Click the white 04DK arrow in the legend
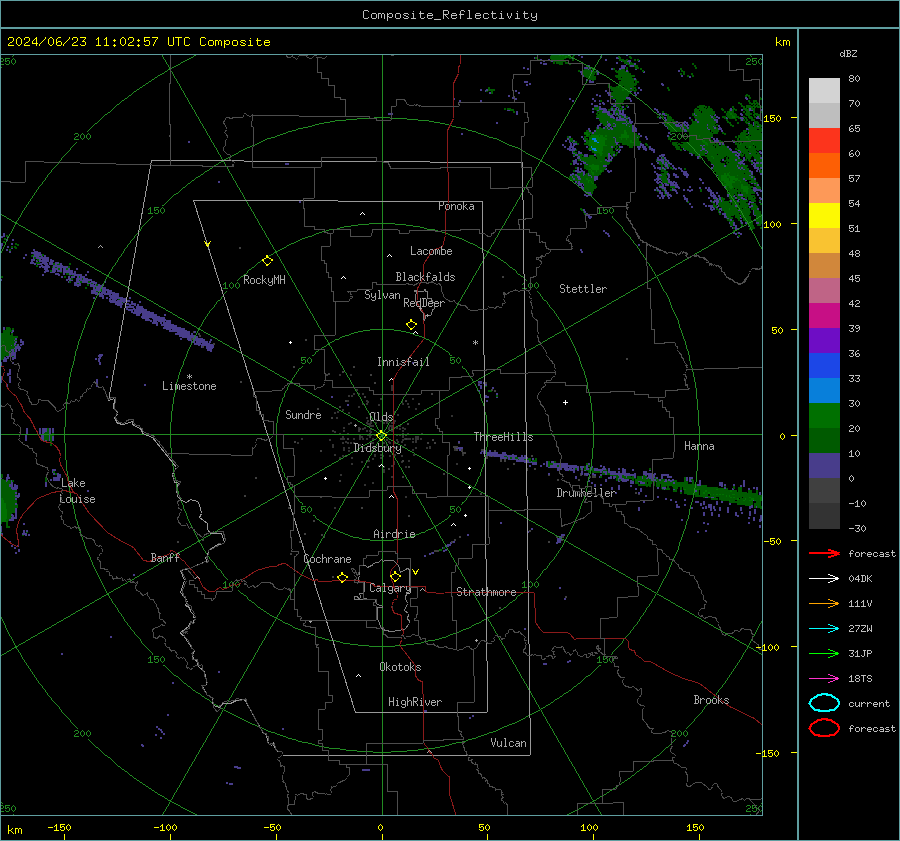 pos(824,578)
